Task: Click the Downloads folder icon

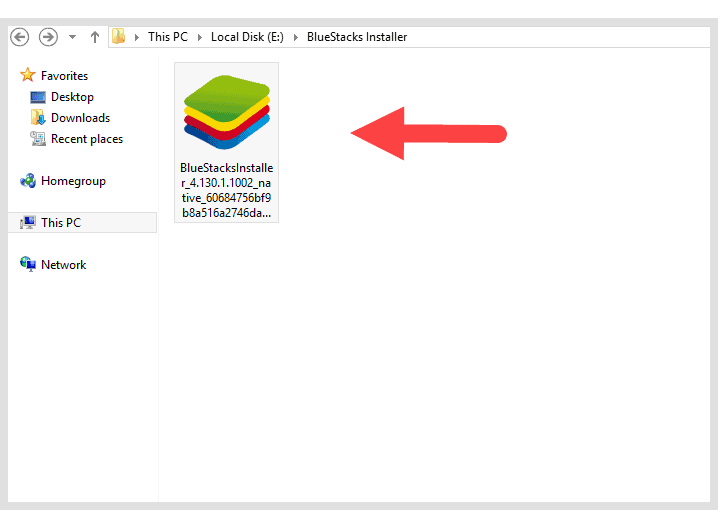Action: click(38, 118)
